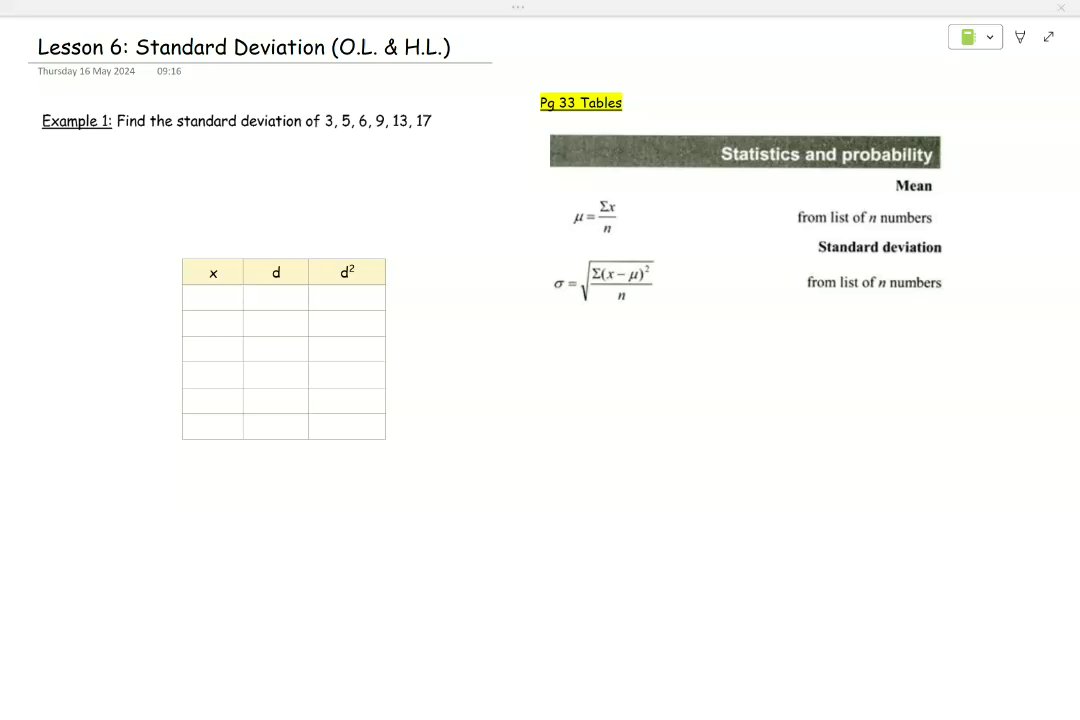This screenshot has width=1080, height=720.
Task: Click the pen mode icon
Action: [x=1020, y=37]
